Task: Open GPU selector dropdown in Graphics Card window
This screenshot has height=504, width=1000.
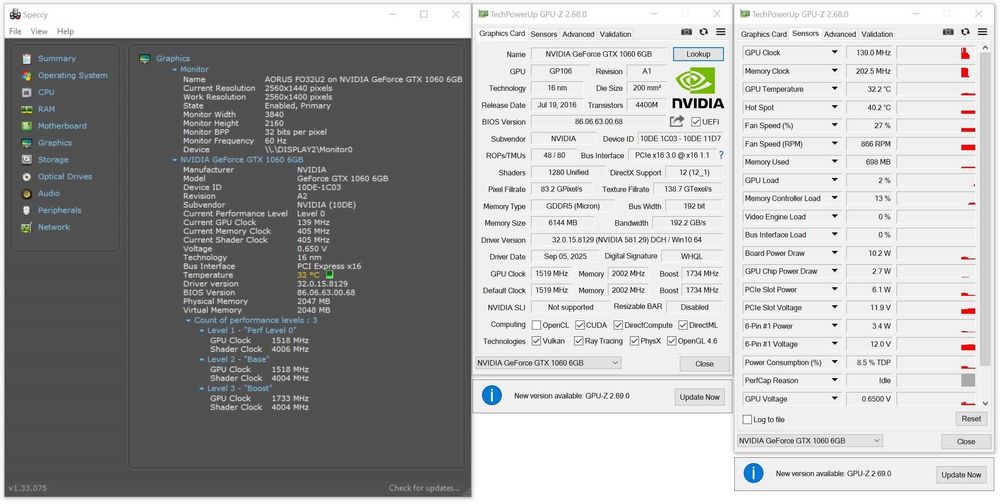Action: tap(548, 363)
